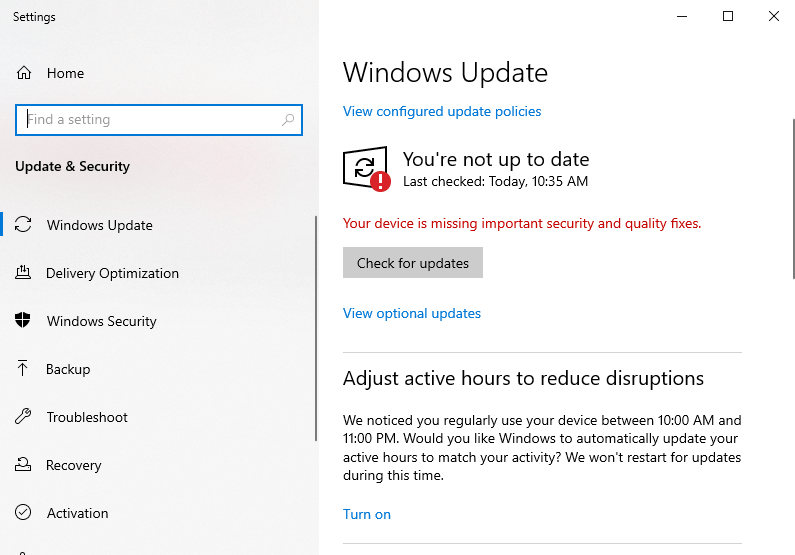Click the sidebar vertical scrollbar
The height and width of the screenshot is (555, 795).
316,328
